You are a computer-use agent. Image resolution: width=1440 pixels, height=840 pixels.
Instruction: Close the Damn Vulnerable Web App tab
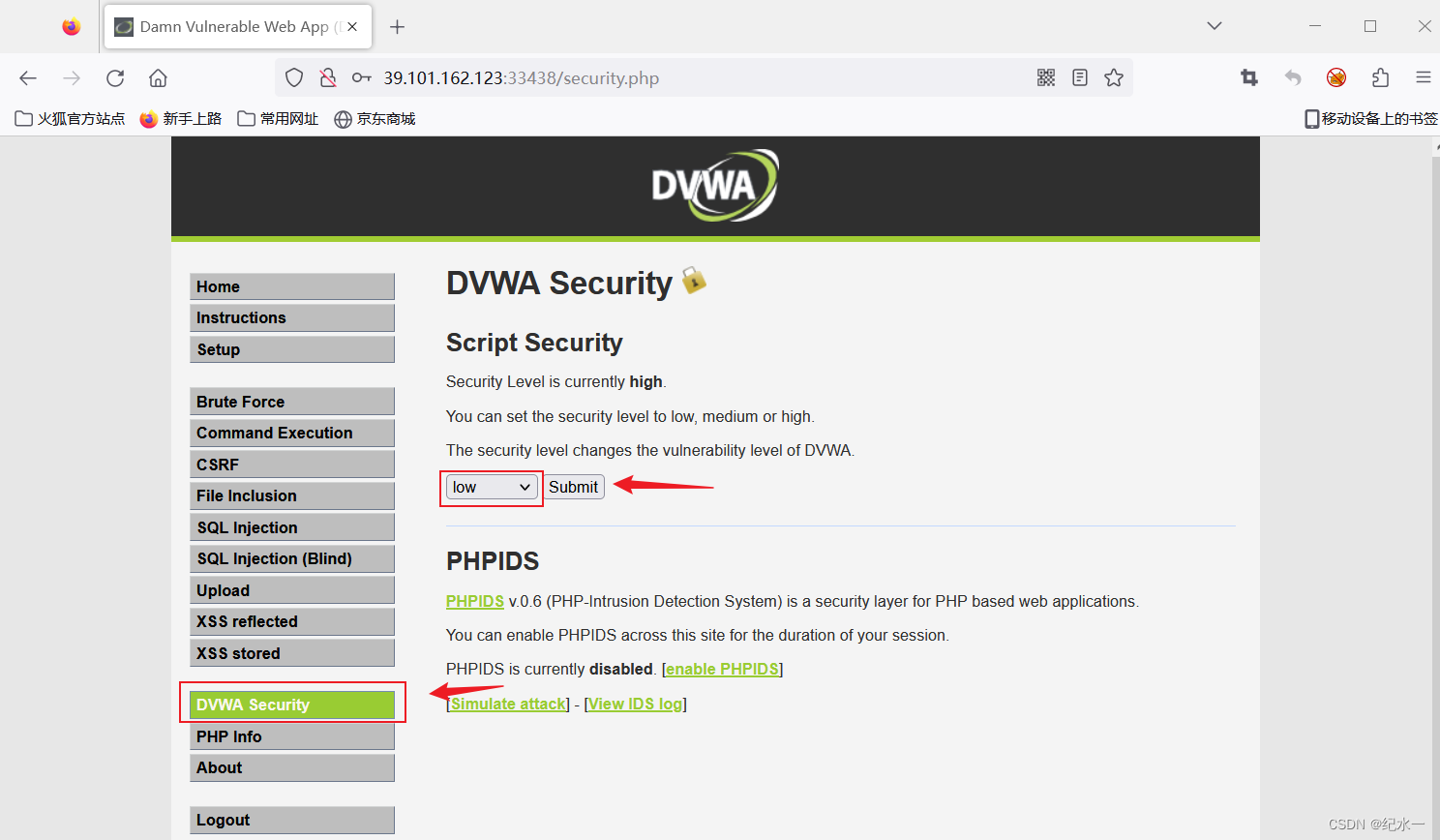pyautogui.click(x=352, y=27)
